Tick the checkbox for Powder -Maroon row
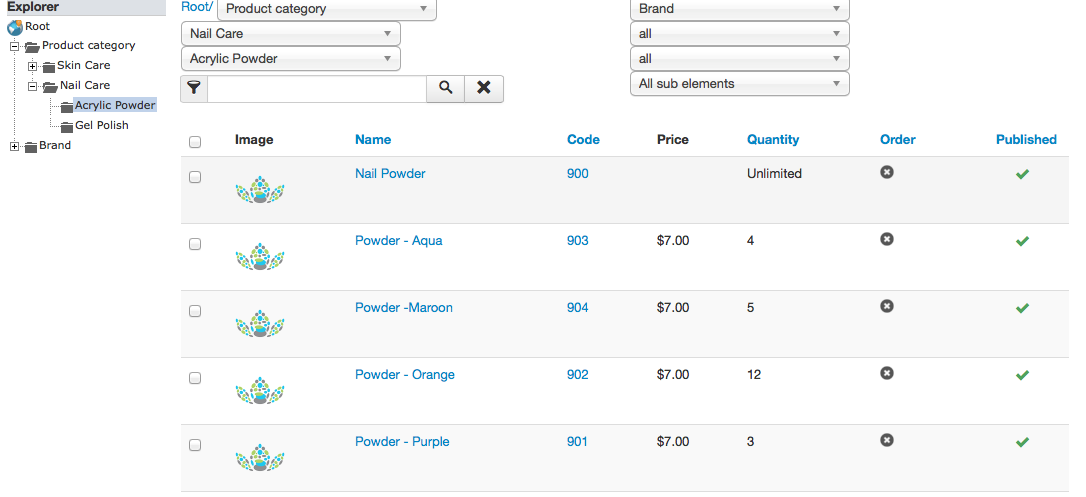The width and height of the screenshot is (1086, 497). [195, 311]
